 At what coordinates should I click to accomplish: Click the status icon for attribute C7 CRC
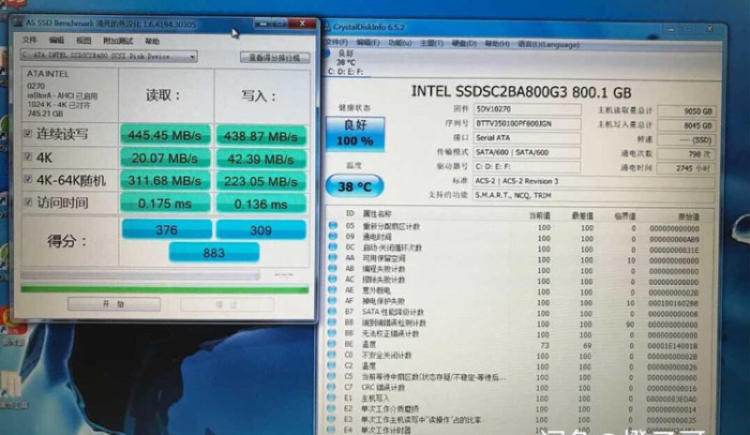(x=331, y=387)
